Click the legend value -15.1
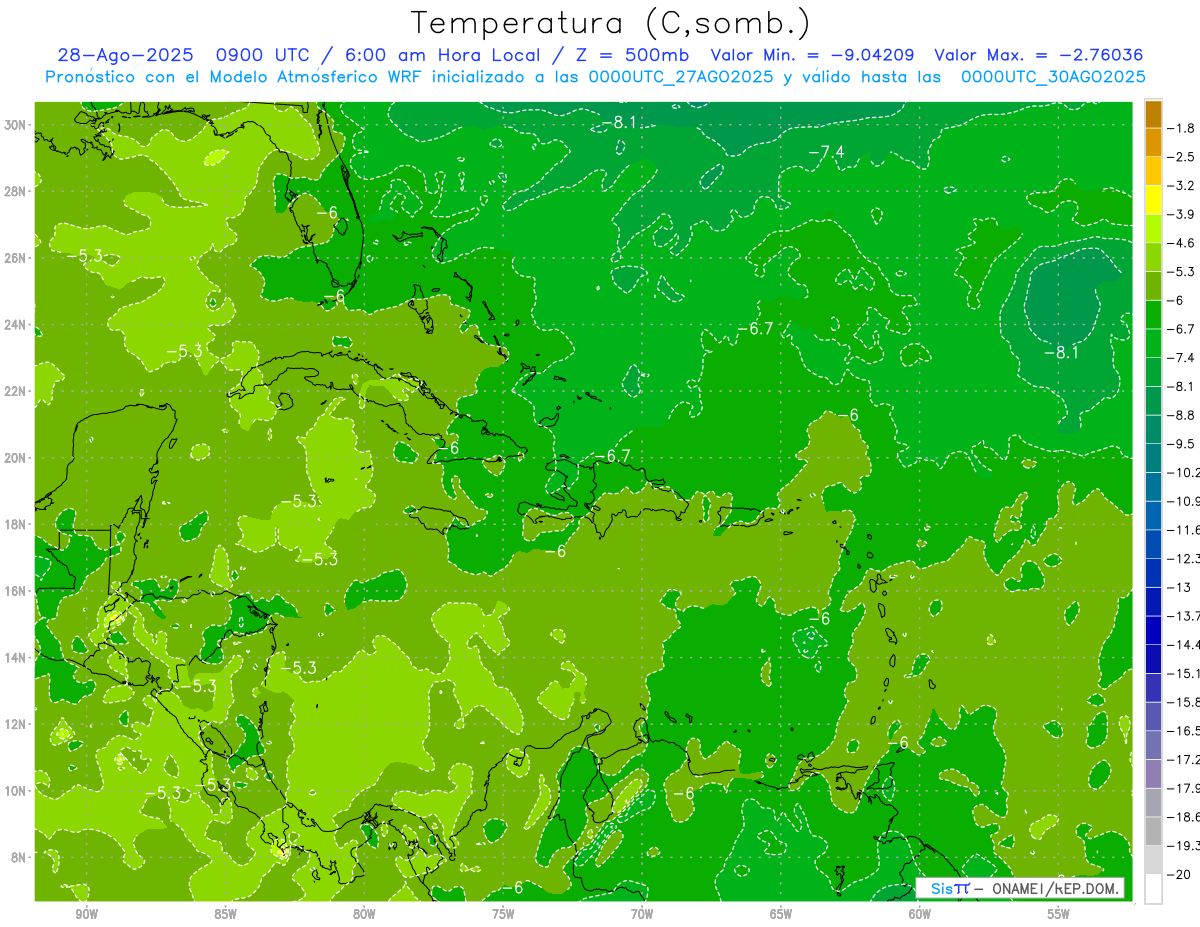The width and height of the screenshot is (1200, 927). tap(1183, 673)
